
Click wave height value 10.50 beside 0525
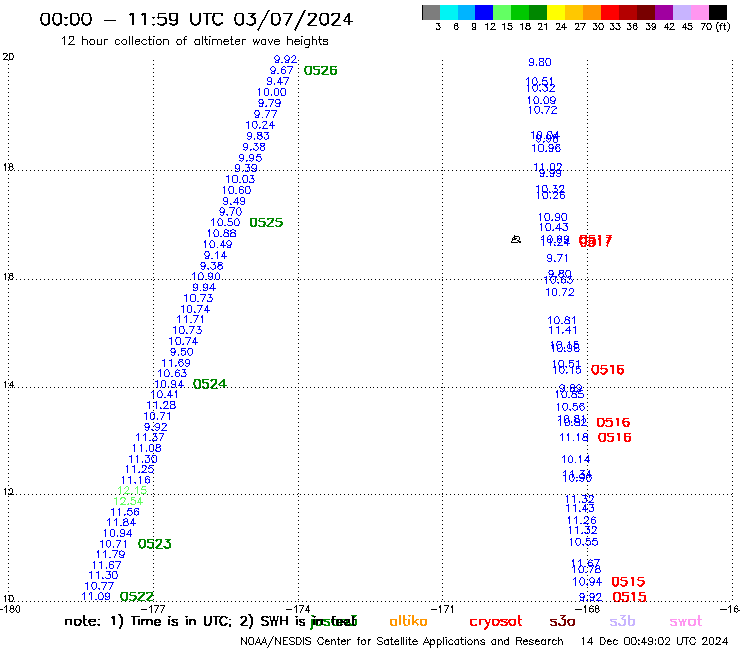tap(225, 223)
